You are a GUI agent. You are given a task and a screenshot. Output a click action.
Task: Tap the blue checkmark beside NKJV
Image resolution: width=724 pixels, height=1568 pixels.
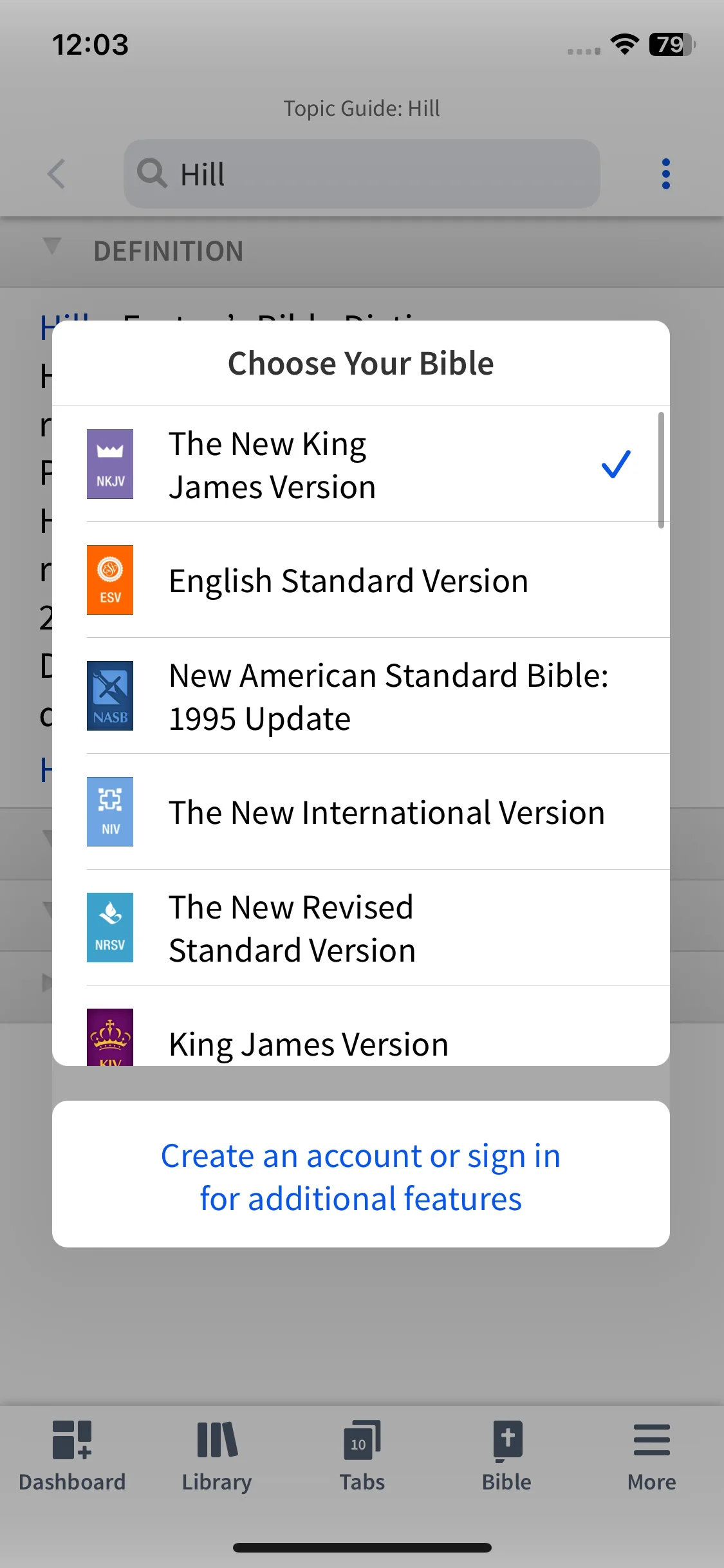coord(616,464)
